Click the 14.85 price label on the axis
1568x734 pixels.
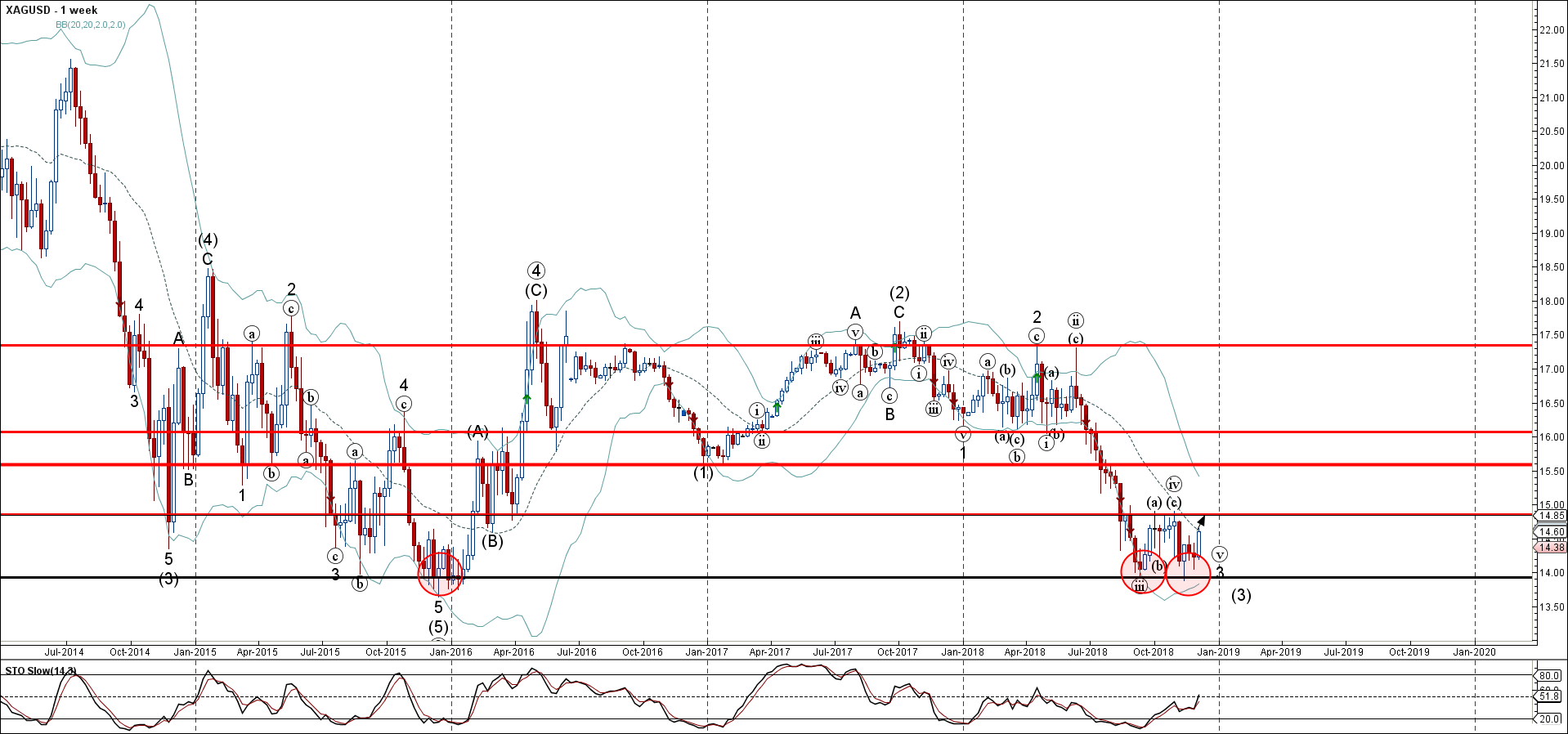click(x=1551, y=516)
